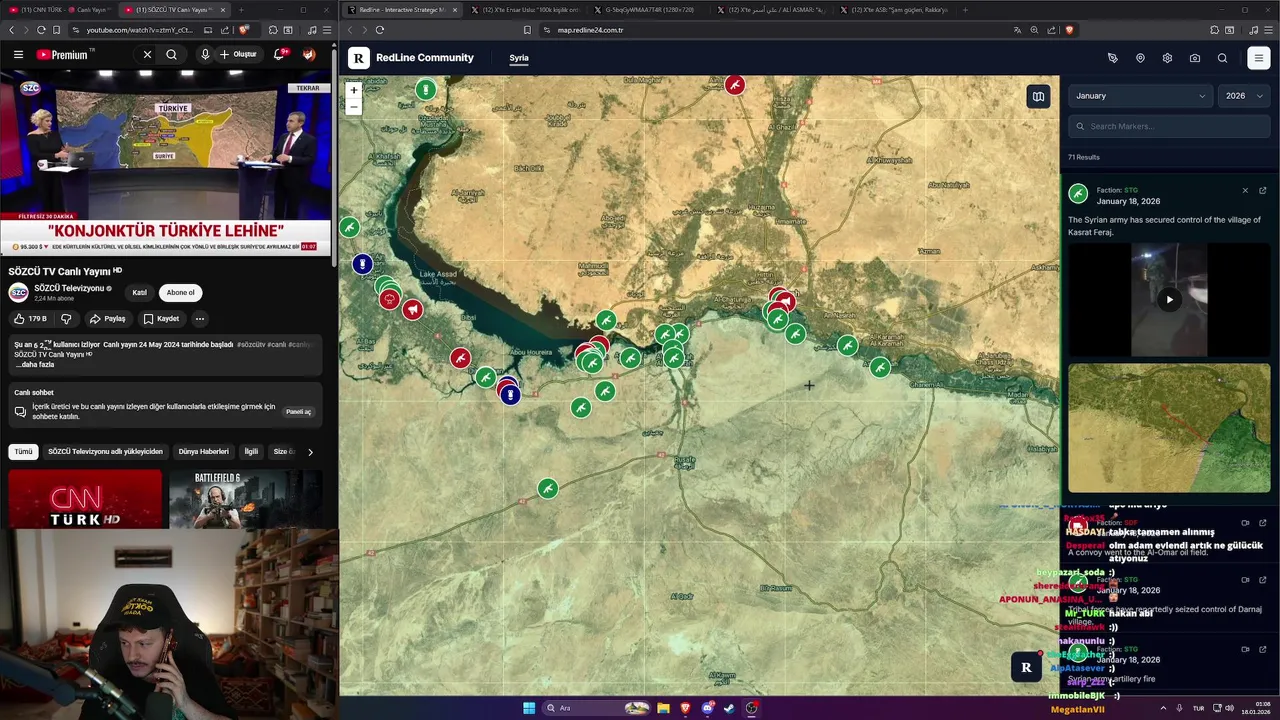
Task: Click the Katıl join button
Action: pos(140,292)
